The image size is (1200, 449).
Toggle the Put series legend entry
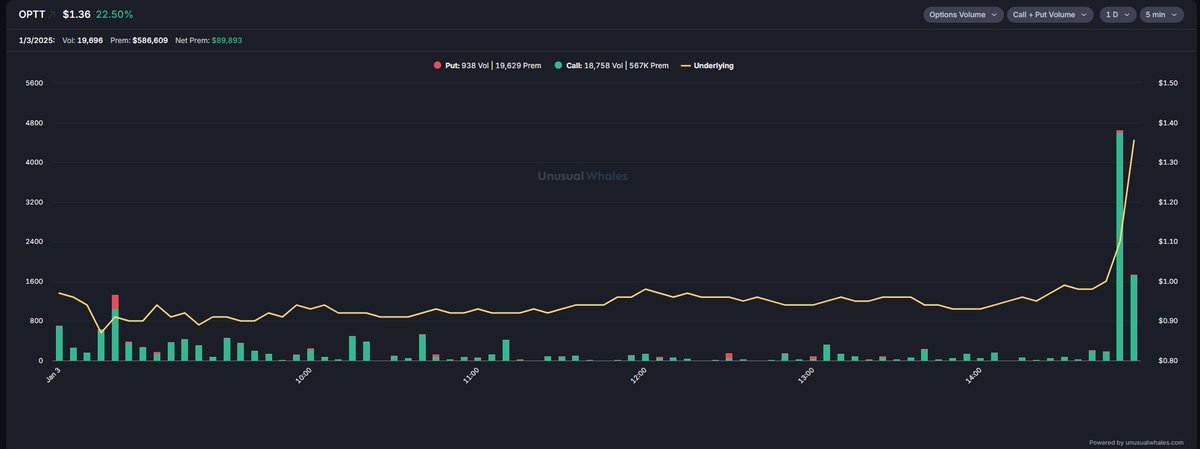tap(488, 65)
